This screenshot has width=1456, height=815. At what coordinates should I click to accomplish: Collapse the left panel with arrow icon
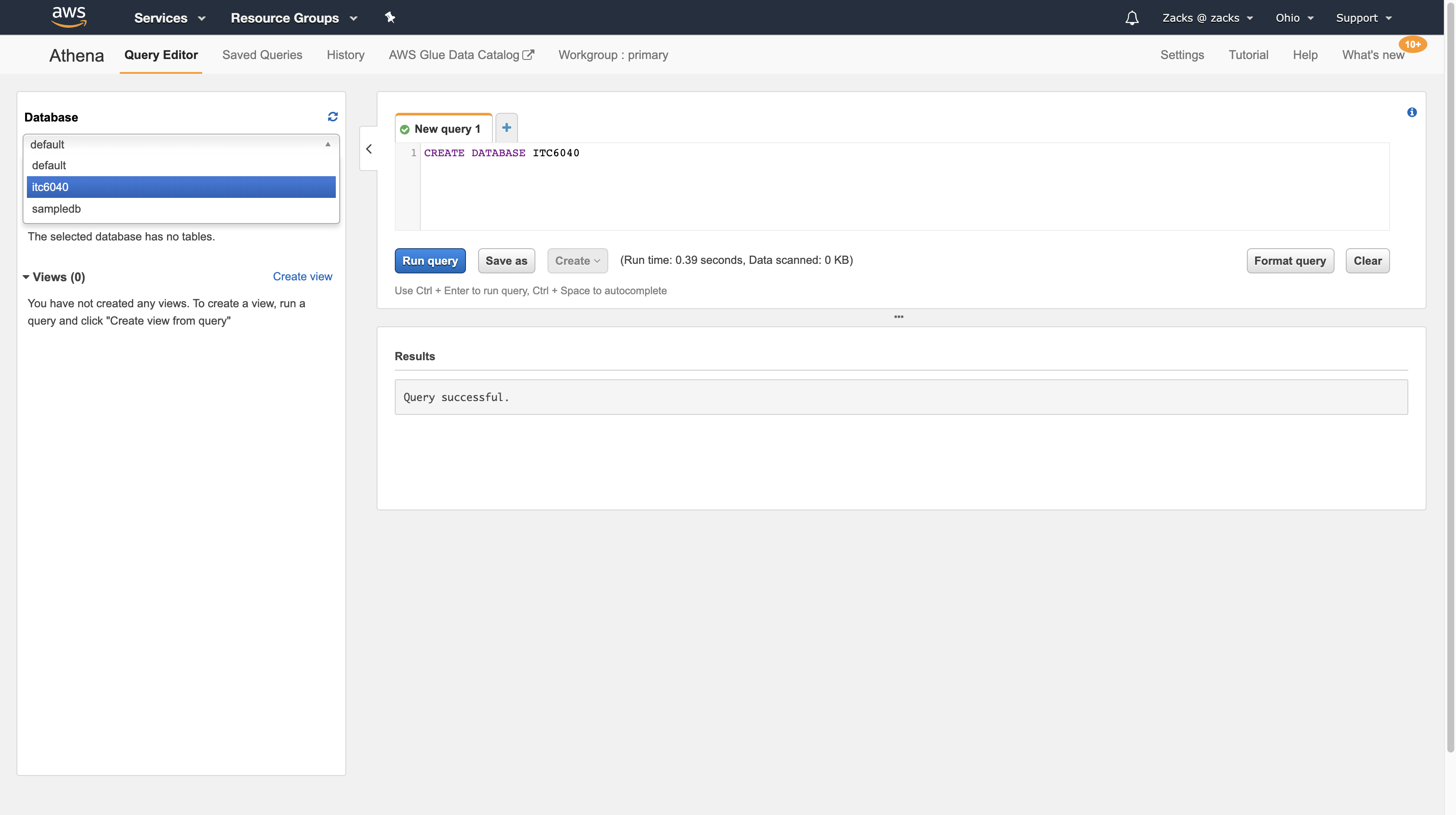[369, 149]
